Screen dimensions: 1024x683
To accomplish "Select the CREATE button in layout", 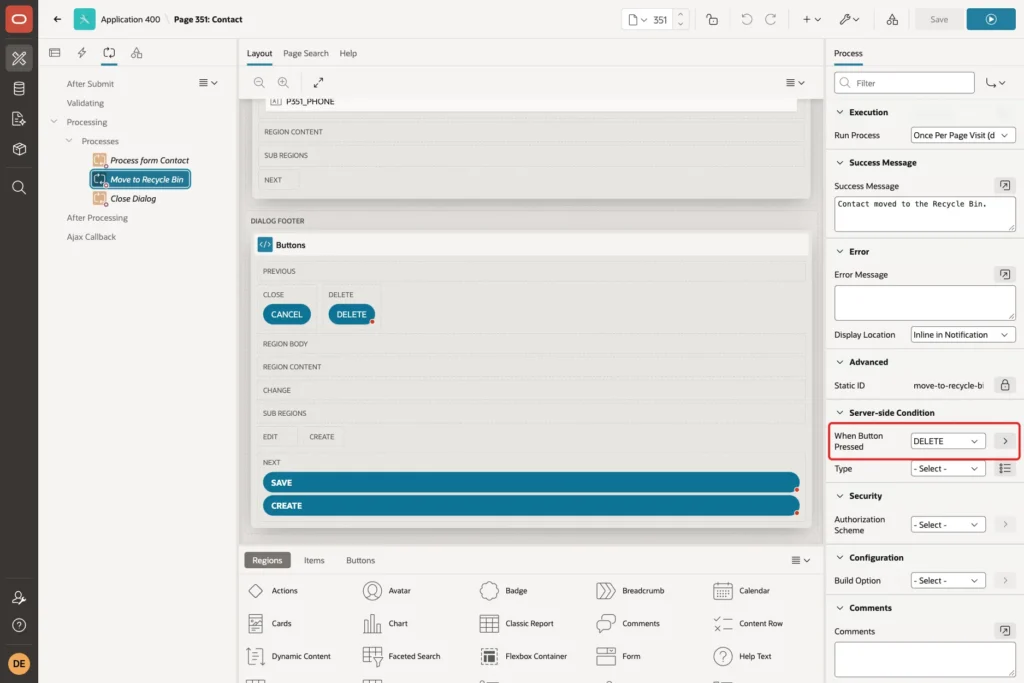I will pyautogui.click(x=531, y=505).
